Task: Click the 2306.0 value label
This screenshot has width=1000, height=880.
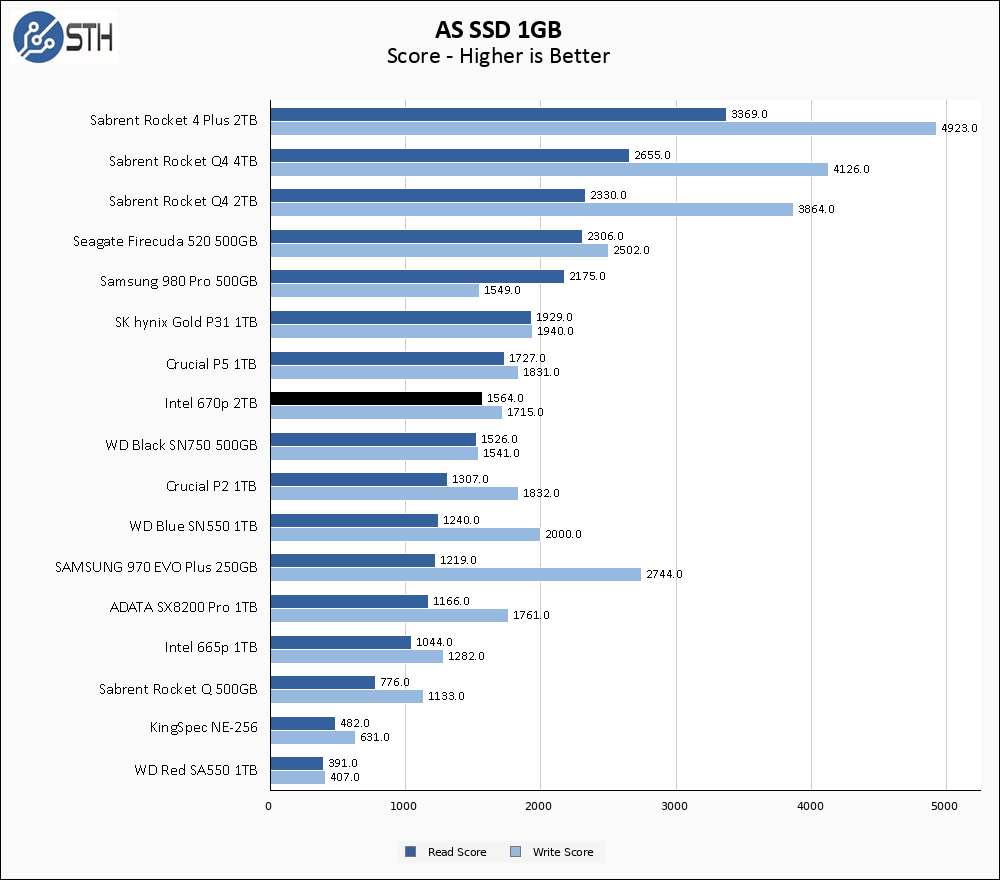Action: click(x=605, y=237)
